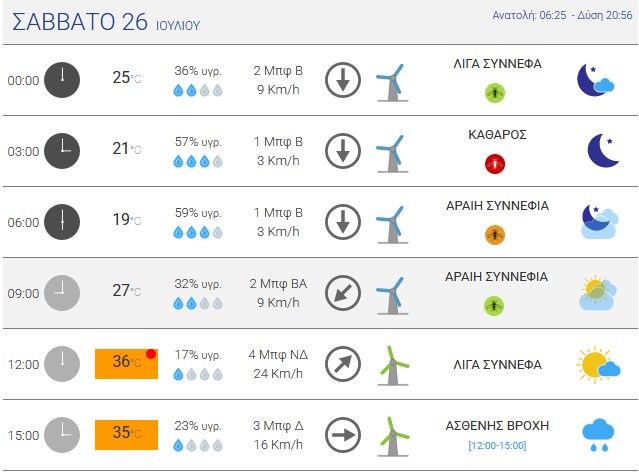Click the ΣΑΒΒΑΤΟ 26 date heading
This screenshot has width=639, height=476.
(x=79, y=22)
